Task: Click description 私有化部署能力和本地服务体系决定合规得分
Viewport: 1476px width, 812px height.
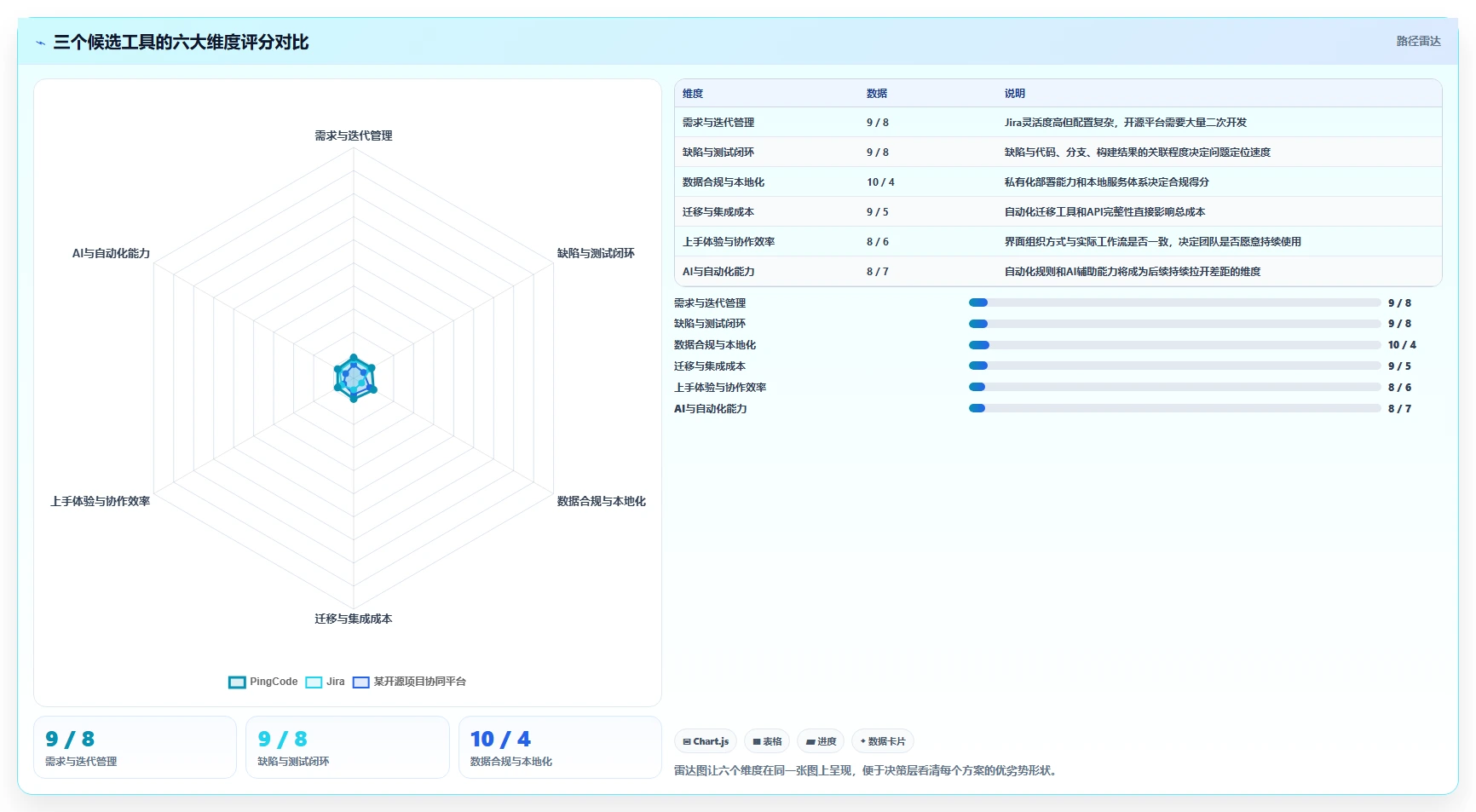Action: 1107,182
